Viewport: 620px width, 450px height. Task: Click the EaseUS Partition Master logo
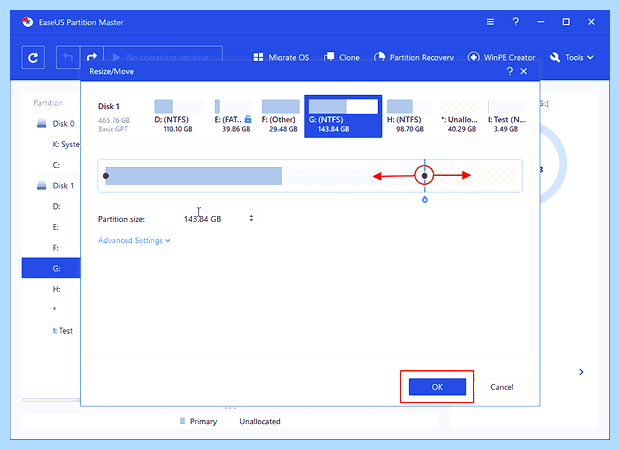click(28, 22)
